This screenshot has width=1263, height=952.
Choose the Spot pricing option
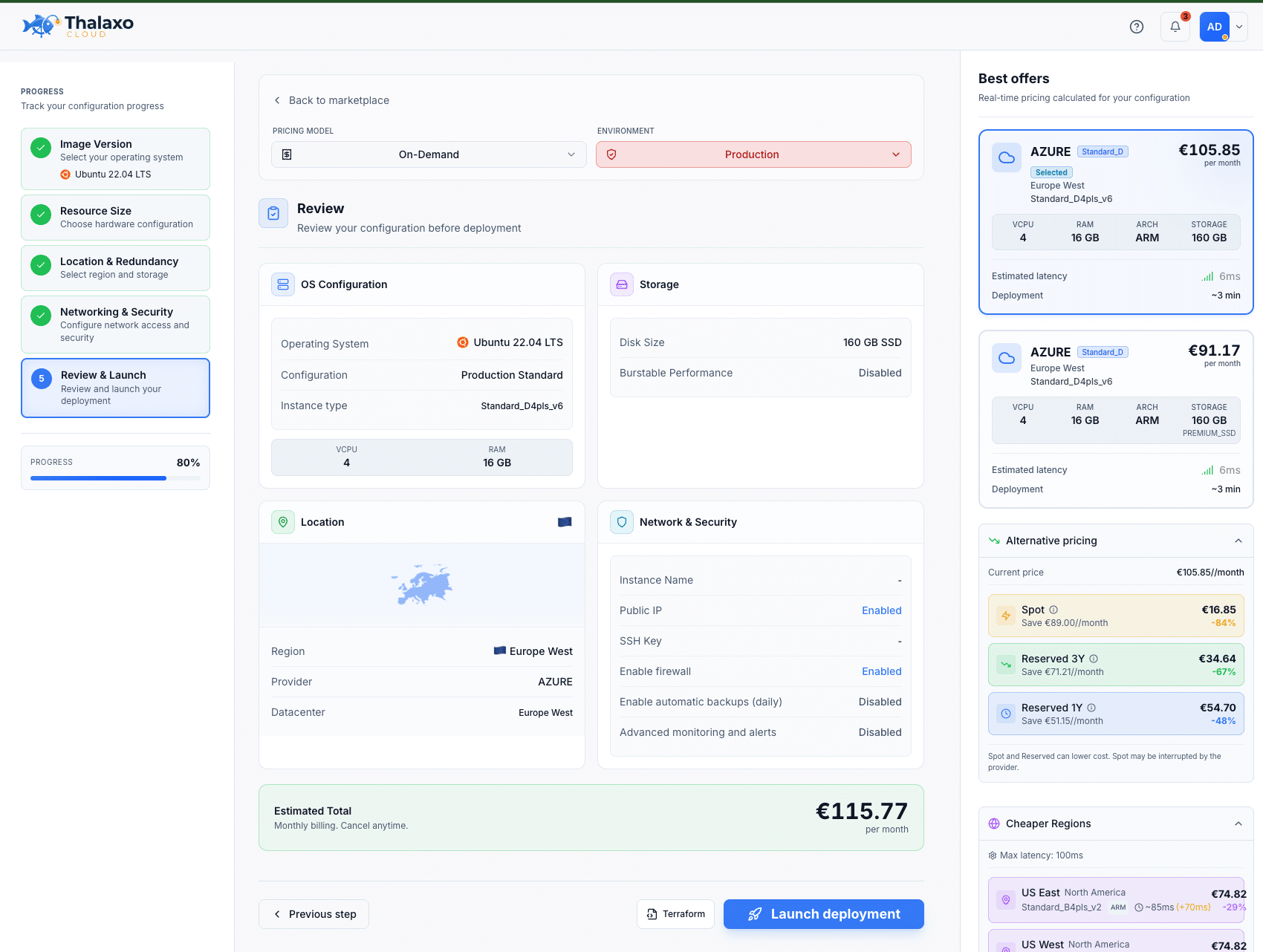point(1116,616)
